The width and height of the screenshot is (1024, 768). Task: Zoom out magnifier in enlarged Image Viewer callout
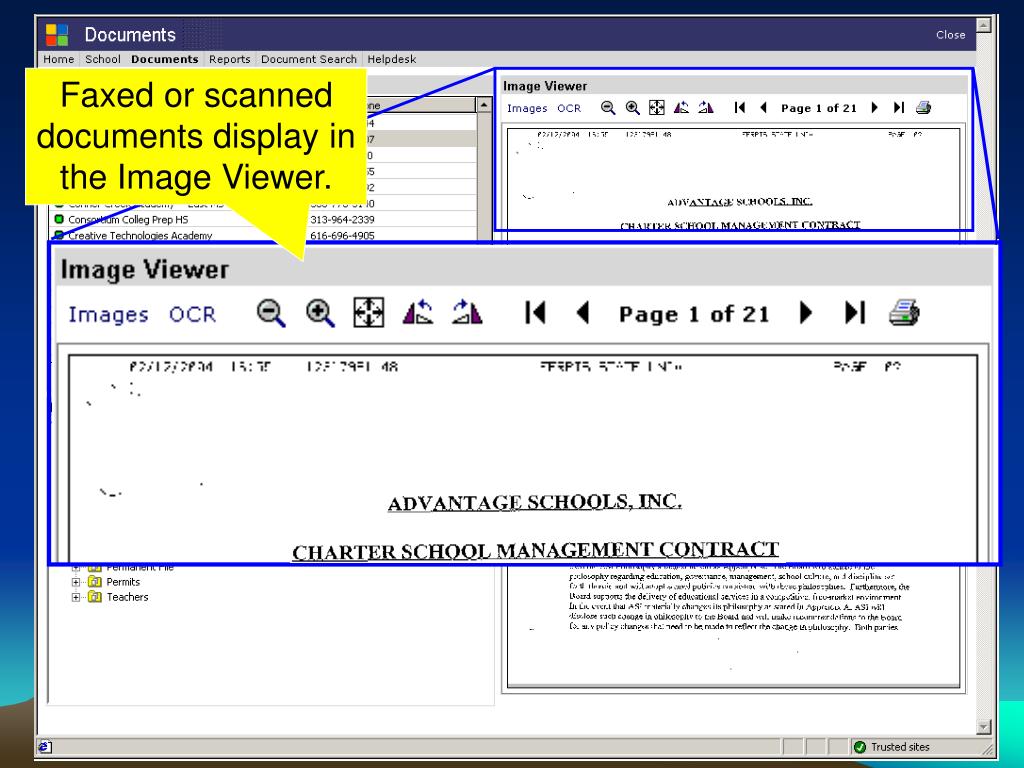coord(271,313)
